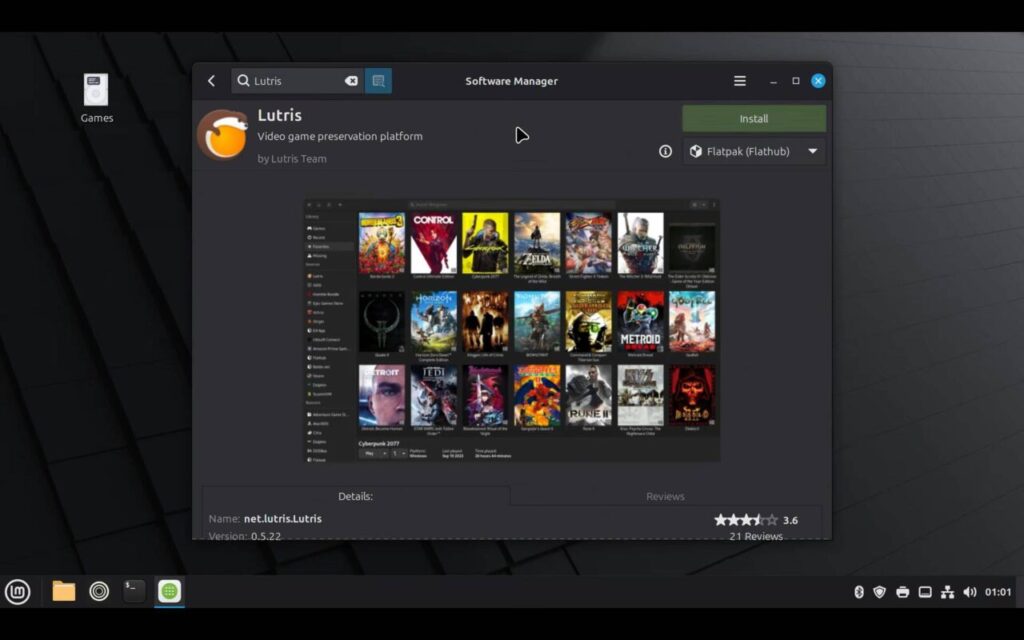Expand the Flatpak (Flathub) source dropdown
This screenshot has width=1024, height=640.
[754, 152]
